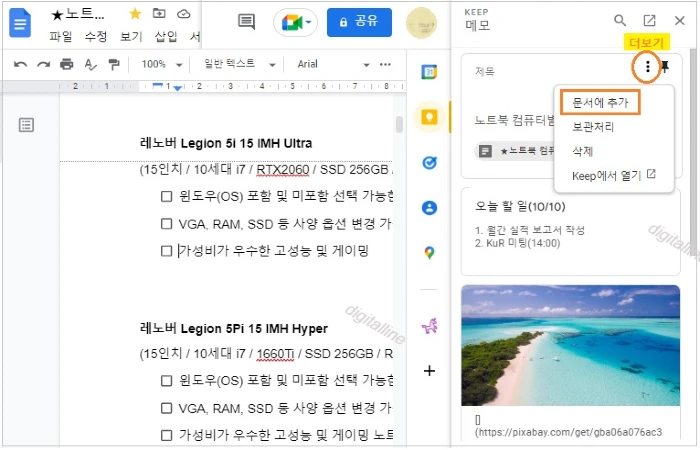The image size is (700, 450).
Task: Open the 파일 menu
Action: tap(60, 37)
